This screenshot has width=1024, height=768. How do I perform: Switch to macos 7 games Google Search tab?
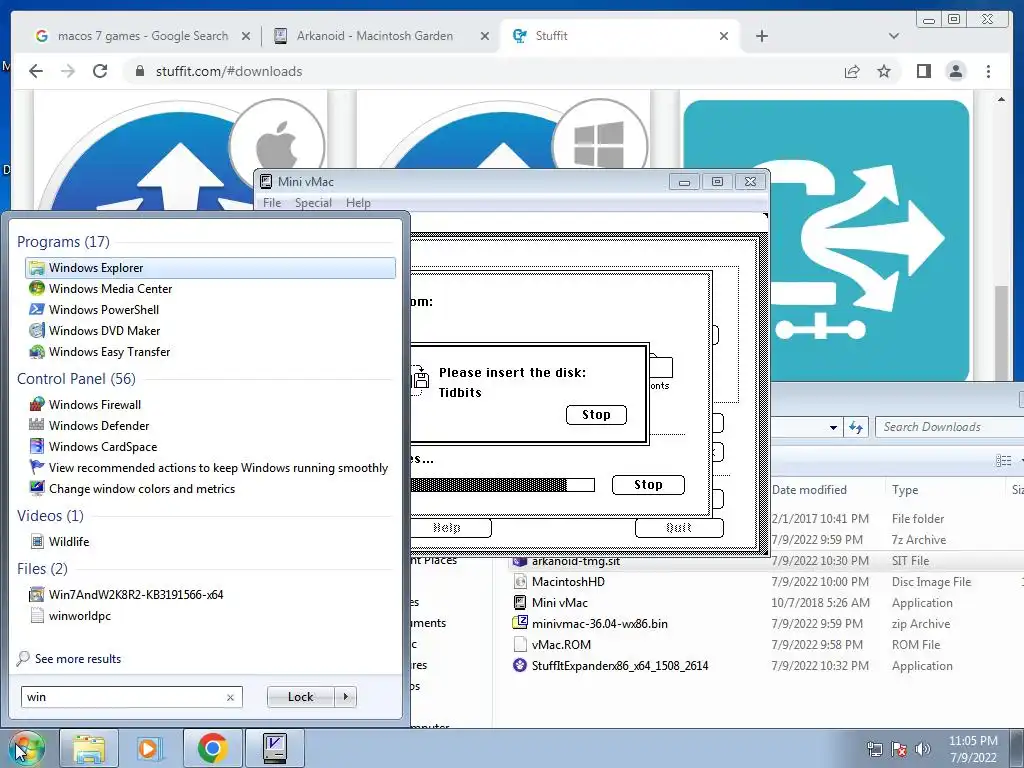[x=142, y=36]
